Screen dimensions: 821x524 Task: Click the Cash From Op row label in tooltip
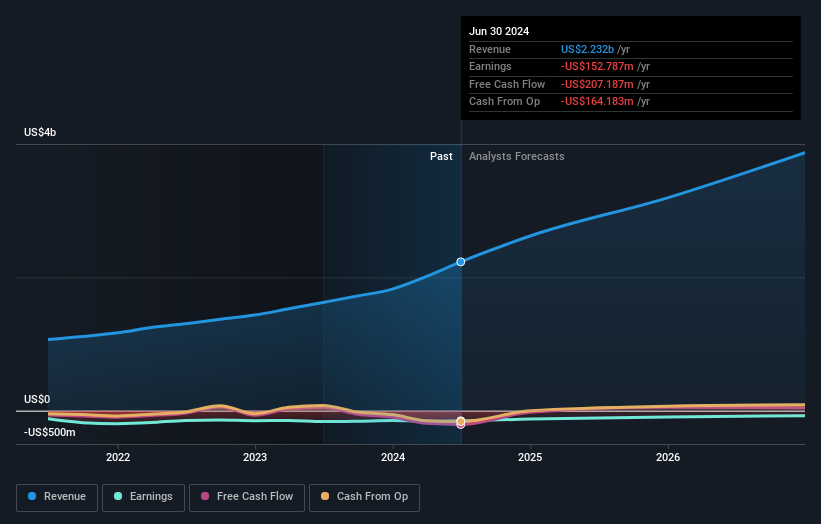click(x=504, y=102)
